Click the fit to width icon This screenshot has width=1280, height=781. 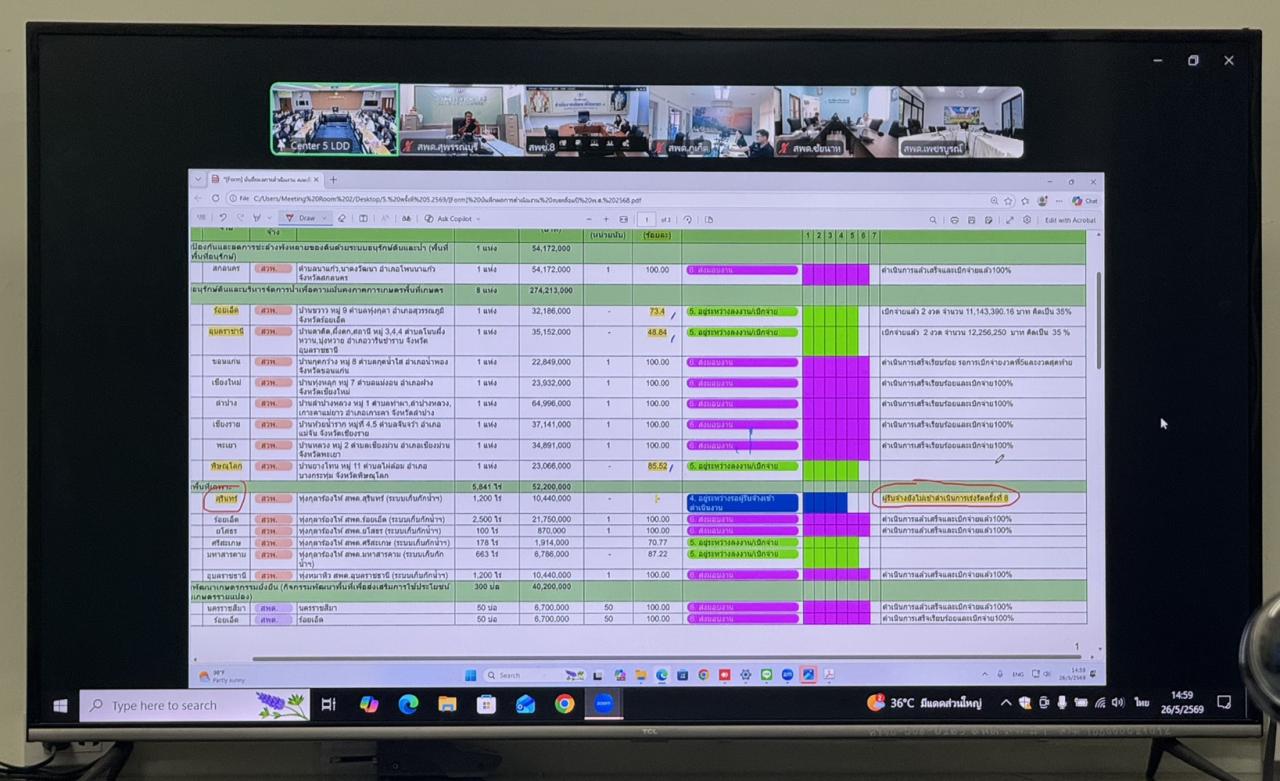pos(624,219)
